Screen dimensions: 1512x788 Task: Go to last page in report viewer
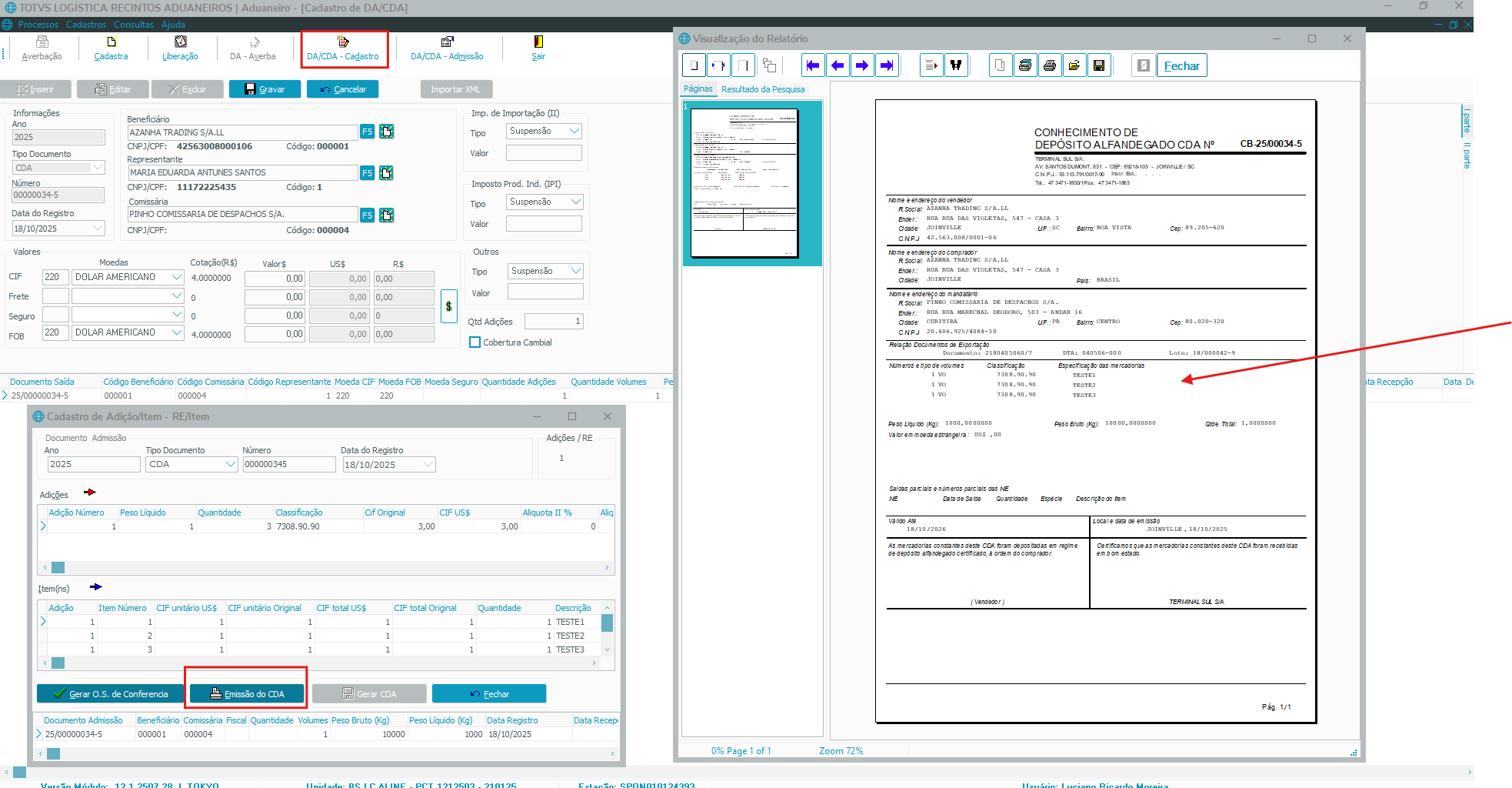click(887, 65)
